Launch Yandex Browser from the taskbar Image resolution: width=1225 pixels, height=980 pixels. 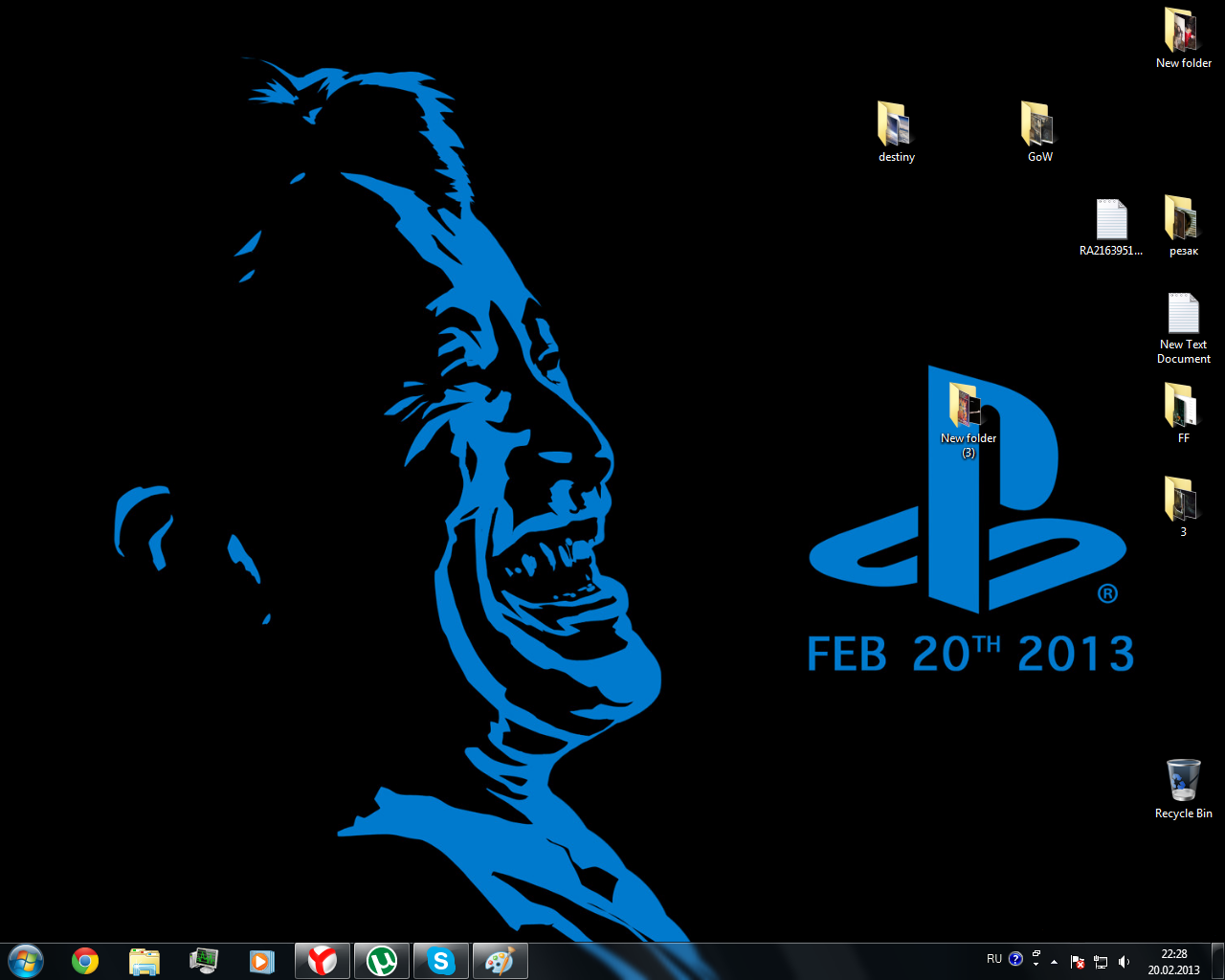pyautogui.click(x=322, y=960)
